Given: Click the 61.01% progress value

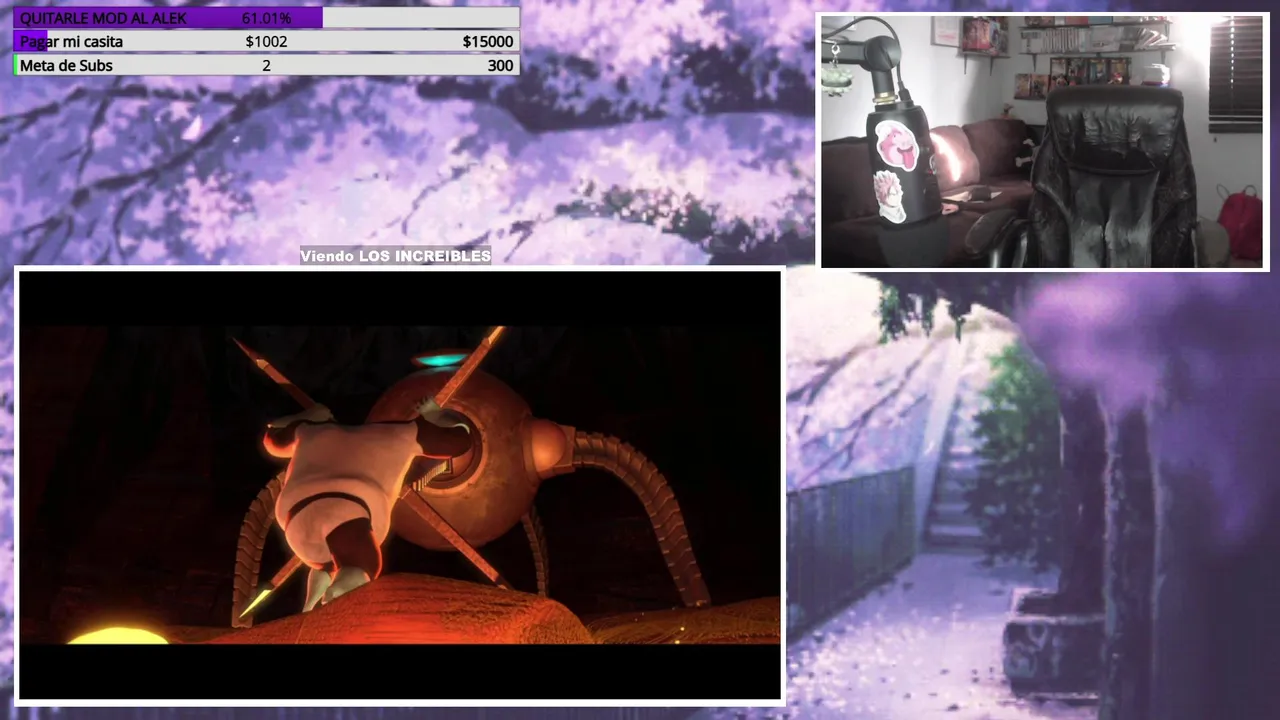Looking at the screenshot, I should click(266, 18).
